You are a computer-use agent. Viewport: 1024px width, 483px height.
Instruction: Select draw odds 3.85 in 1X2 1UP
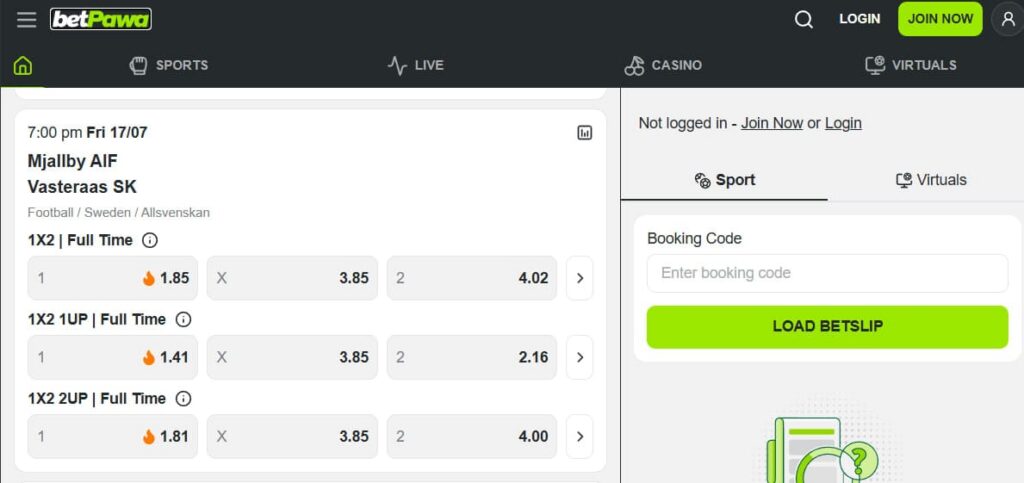coord(292,357)
